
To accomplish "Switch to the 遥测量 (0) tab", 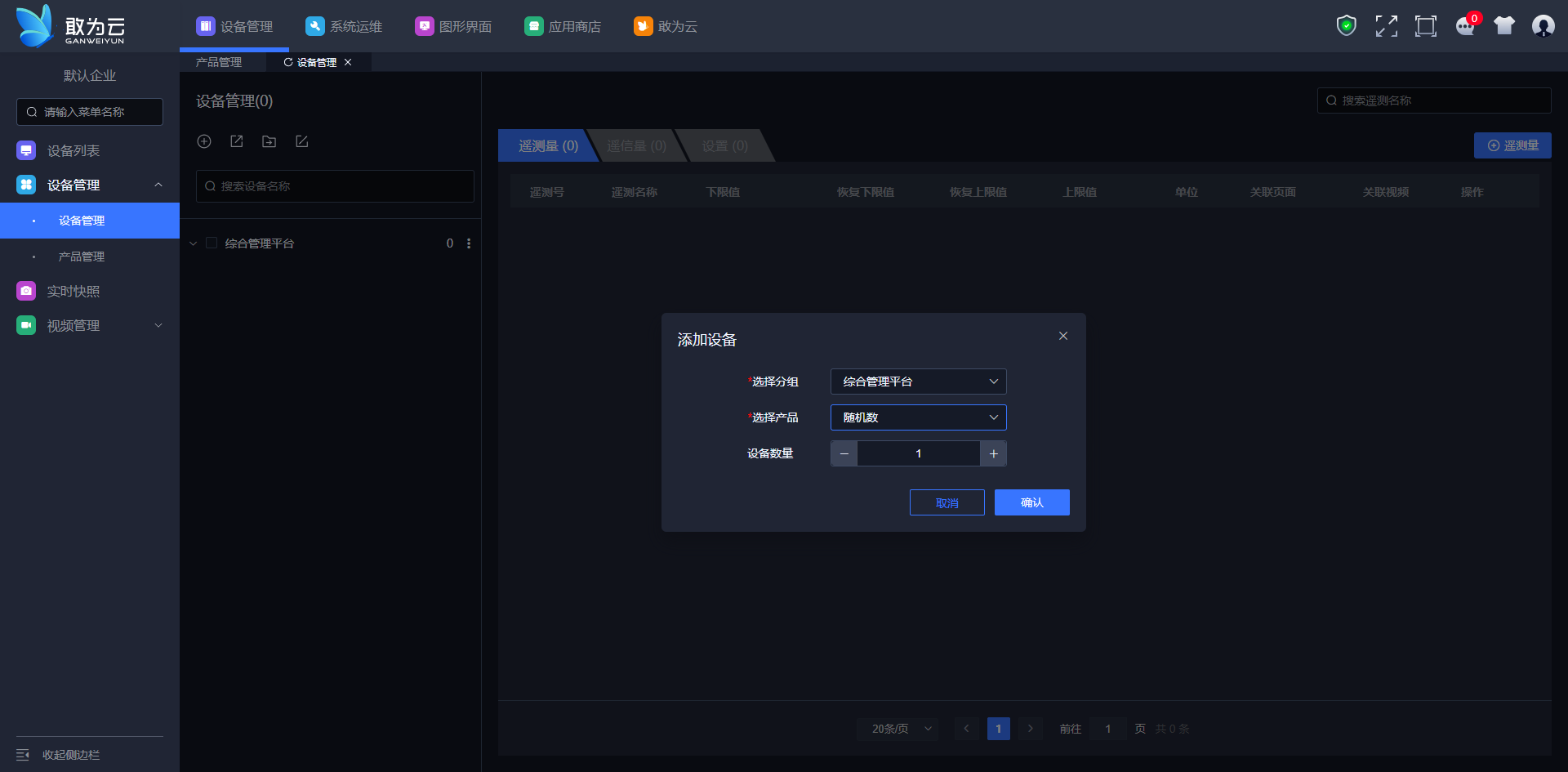I will 548,145.
